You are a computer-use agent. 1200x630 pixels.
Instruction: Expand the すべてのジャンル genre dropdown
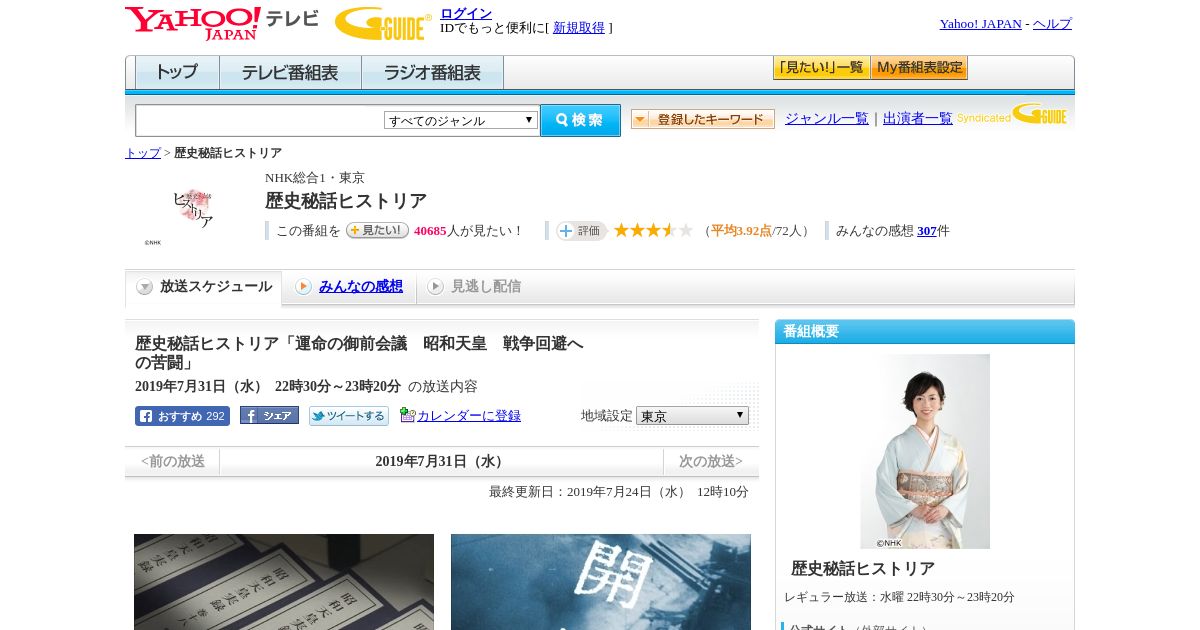[461, 120]
